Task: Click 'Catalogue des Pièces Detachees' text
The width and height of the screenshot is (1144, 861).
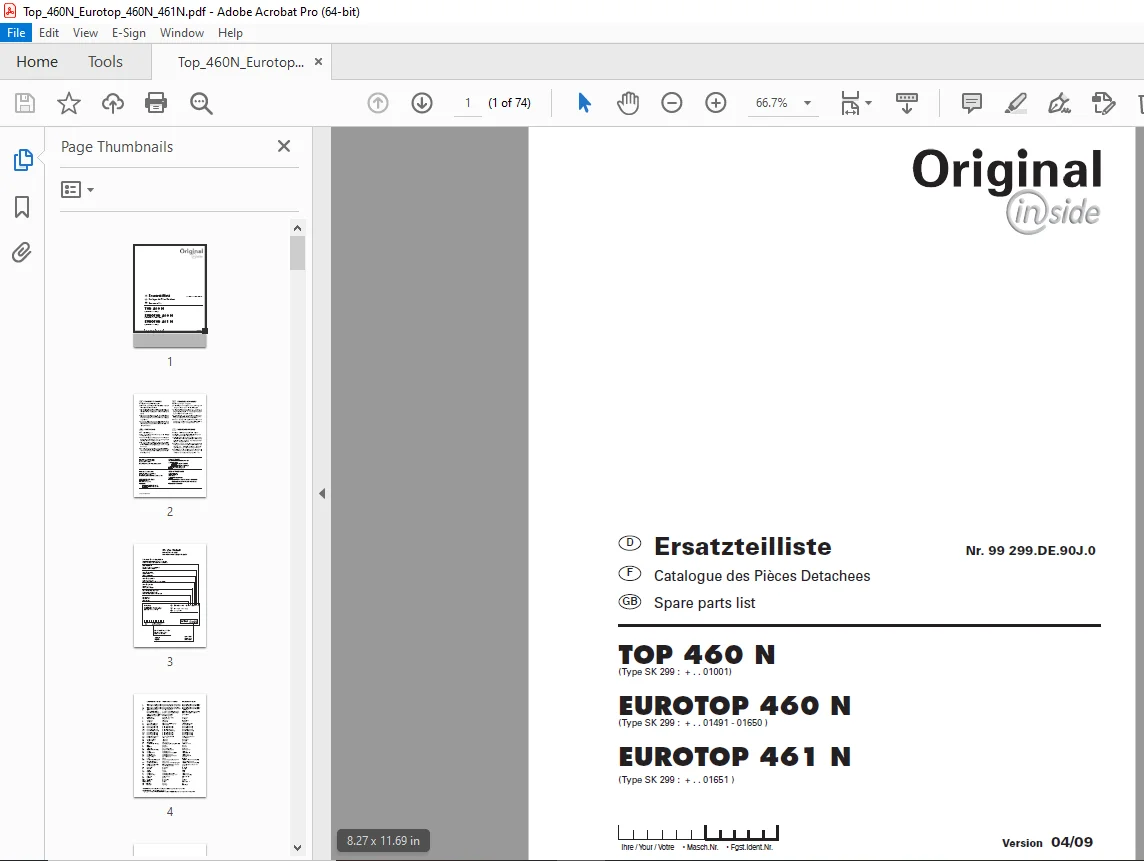Action: point(762,576)
